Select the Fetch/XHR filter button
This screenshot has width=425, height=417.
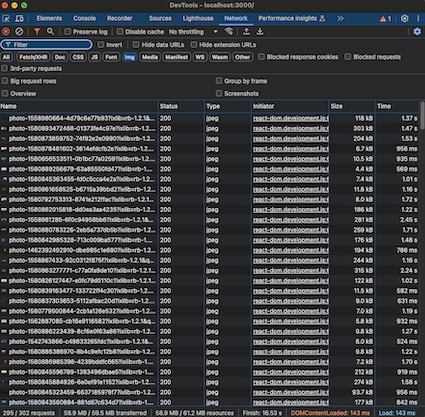(33, 57)
